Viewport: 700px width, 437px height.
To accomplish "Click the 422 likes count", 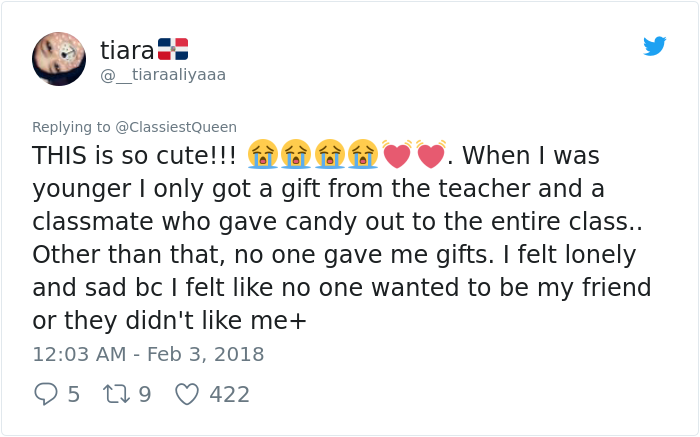I will click(x=229, y=394).
